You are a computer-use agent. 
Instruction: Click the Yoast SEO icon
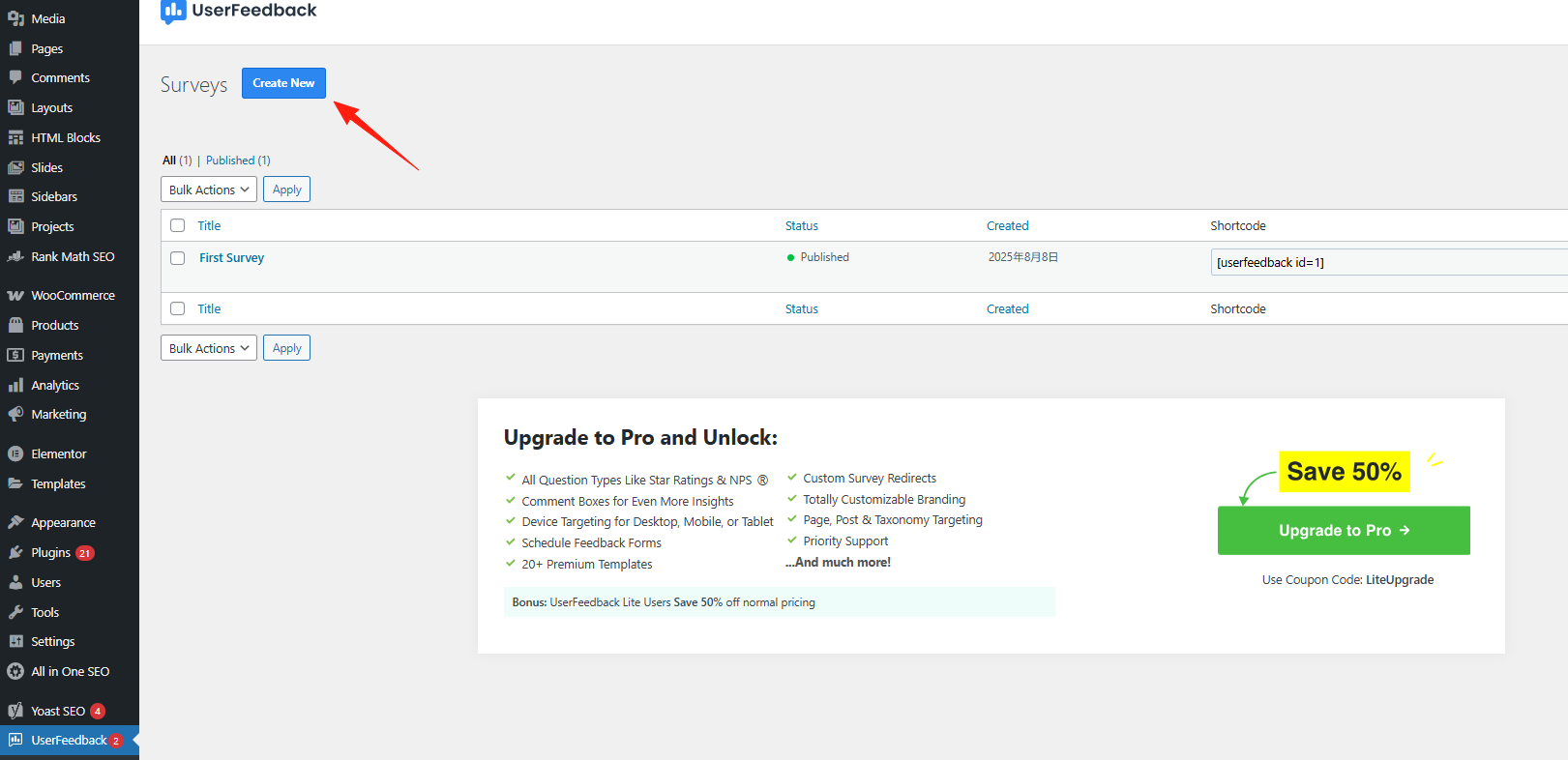point(15,711)
